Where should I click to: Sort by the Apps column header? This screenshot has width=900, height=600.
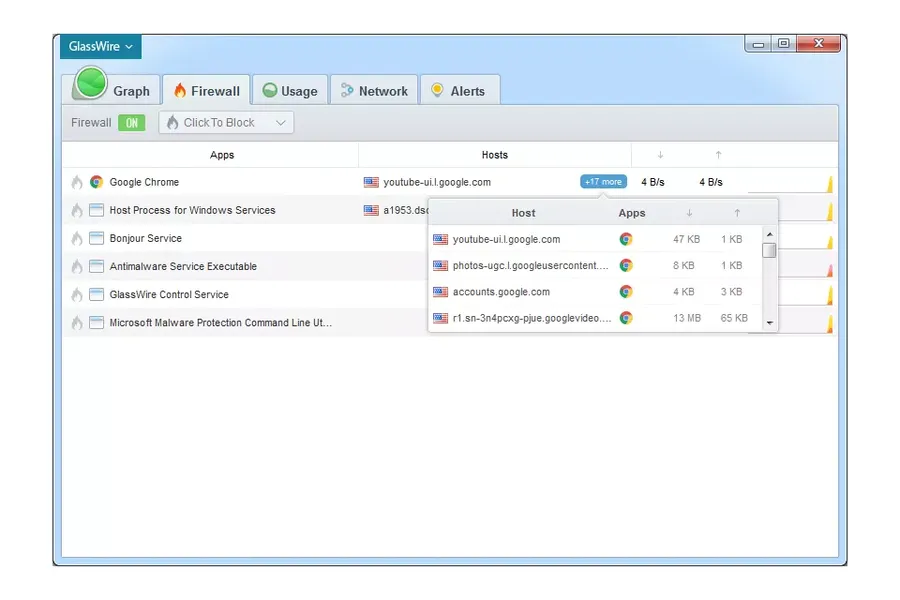tap(222, 155)
